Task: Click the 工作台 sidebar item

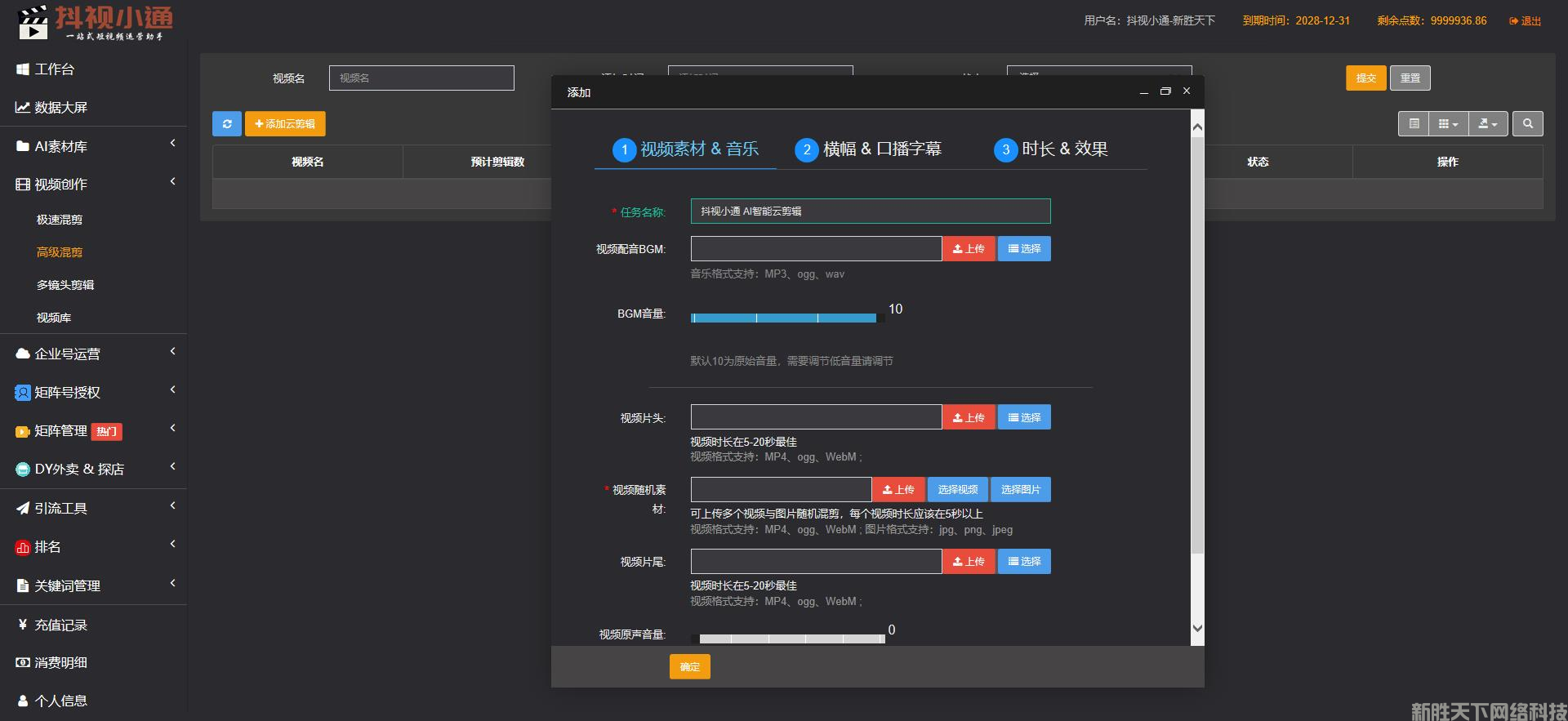Action: point(54,69)
